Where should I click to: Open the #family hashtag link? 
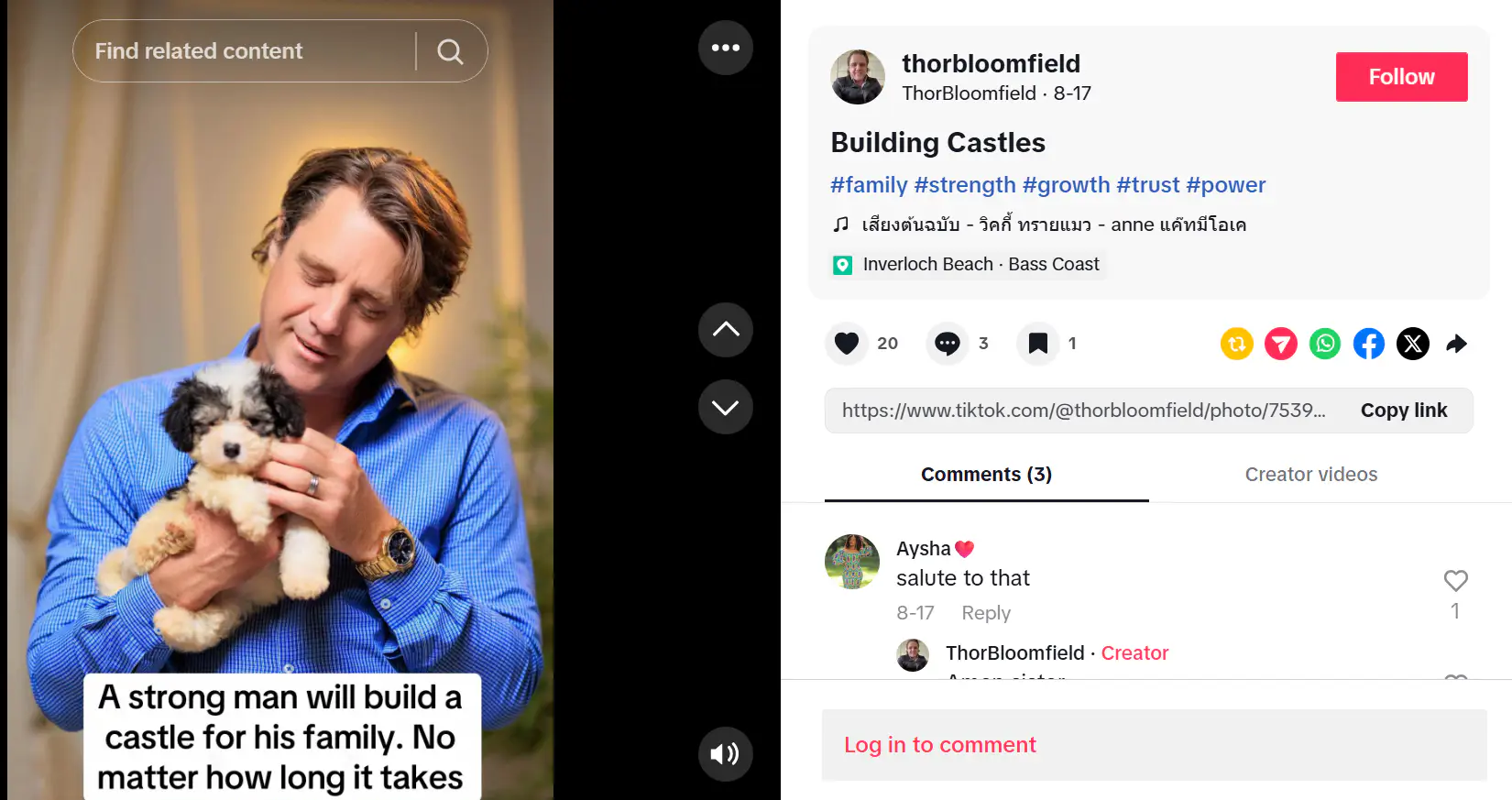pyautogui.click(x=869, y=185)
